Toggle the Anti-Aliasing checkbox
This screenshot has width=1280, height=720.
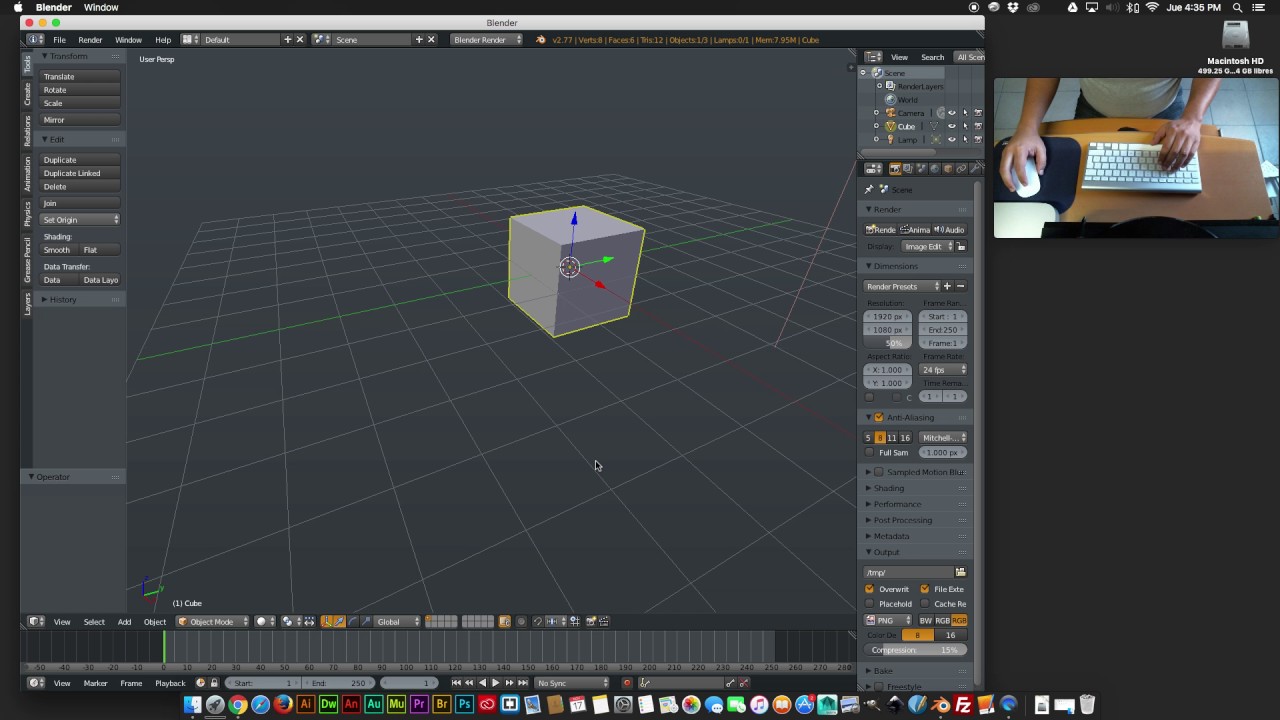pos(879,417)
